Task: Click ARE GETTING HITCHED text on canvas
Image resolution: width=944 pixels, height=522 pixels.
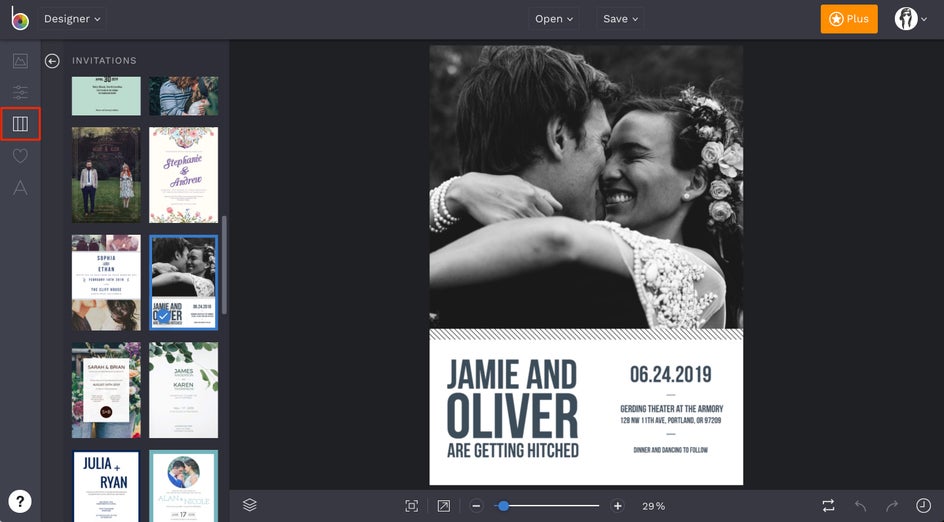Action: click(x=513, y=451)
